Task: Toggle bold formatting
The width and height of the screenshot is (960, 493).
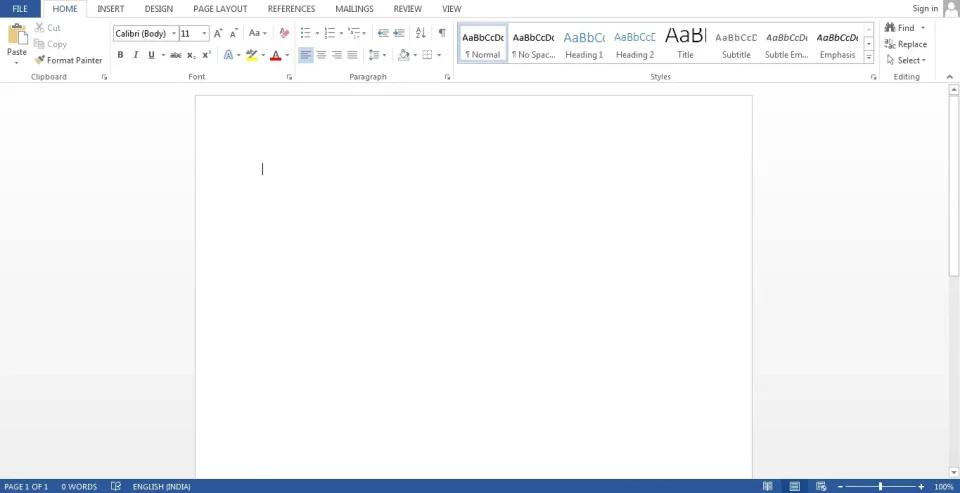Action: point(120,55)
